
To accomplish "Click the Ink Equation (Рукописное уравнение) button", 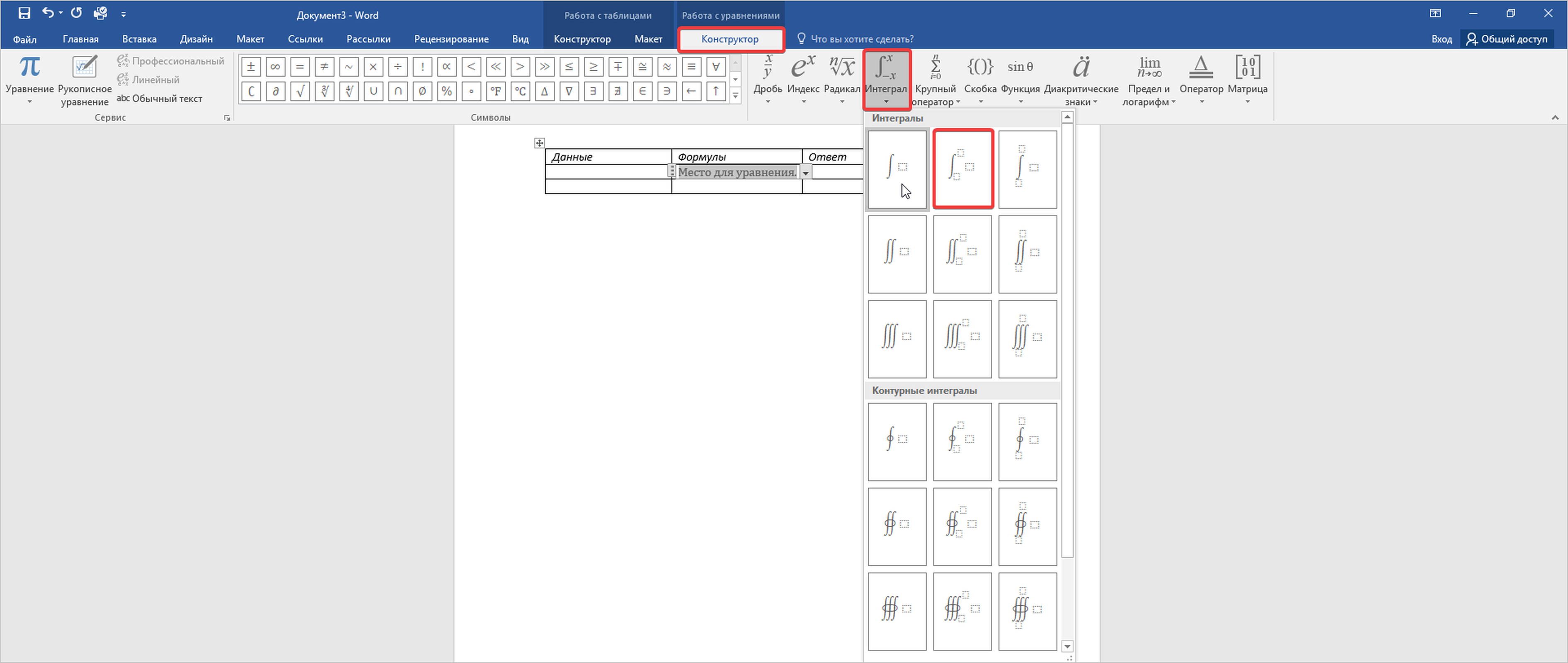I will (85, 80).
